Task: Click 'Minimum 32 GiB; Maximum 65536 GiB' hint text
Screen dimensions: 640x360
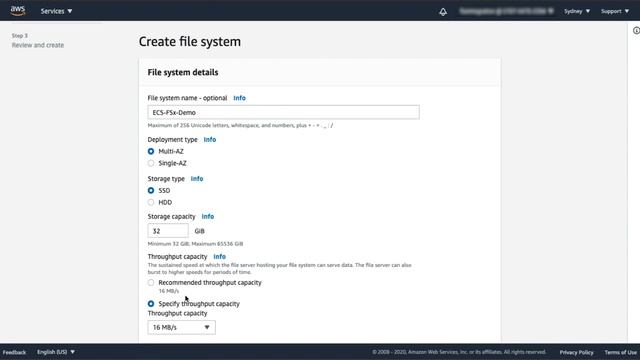Action: 195,244
